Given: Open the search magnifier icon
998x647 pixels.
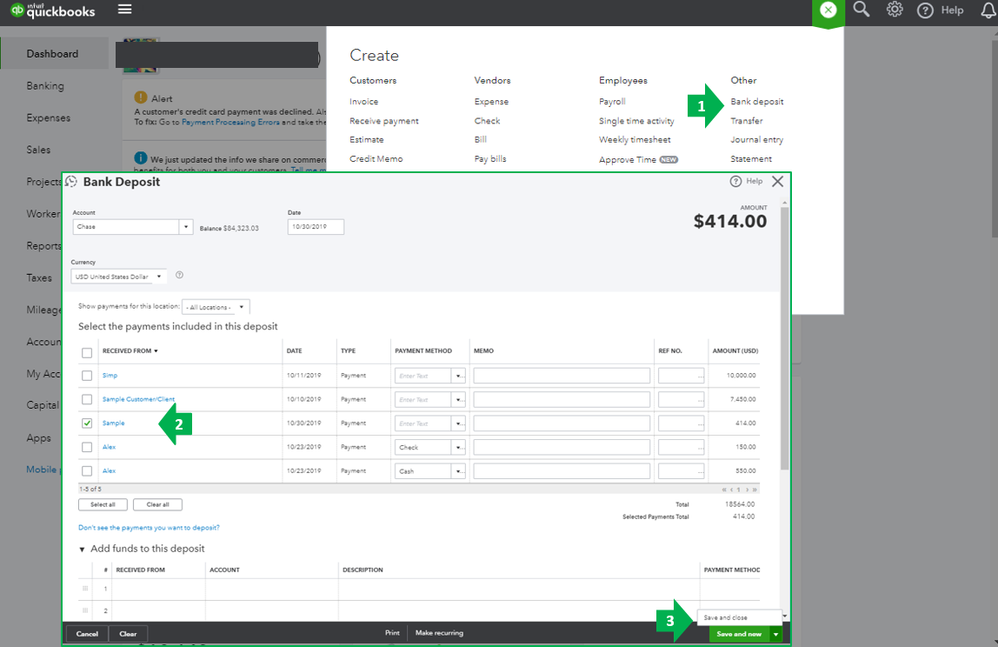Looking at the screenshot, I should (x=861, y=10).
